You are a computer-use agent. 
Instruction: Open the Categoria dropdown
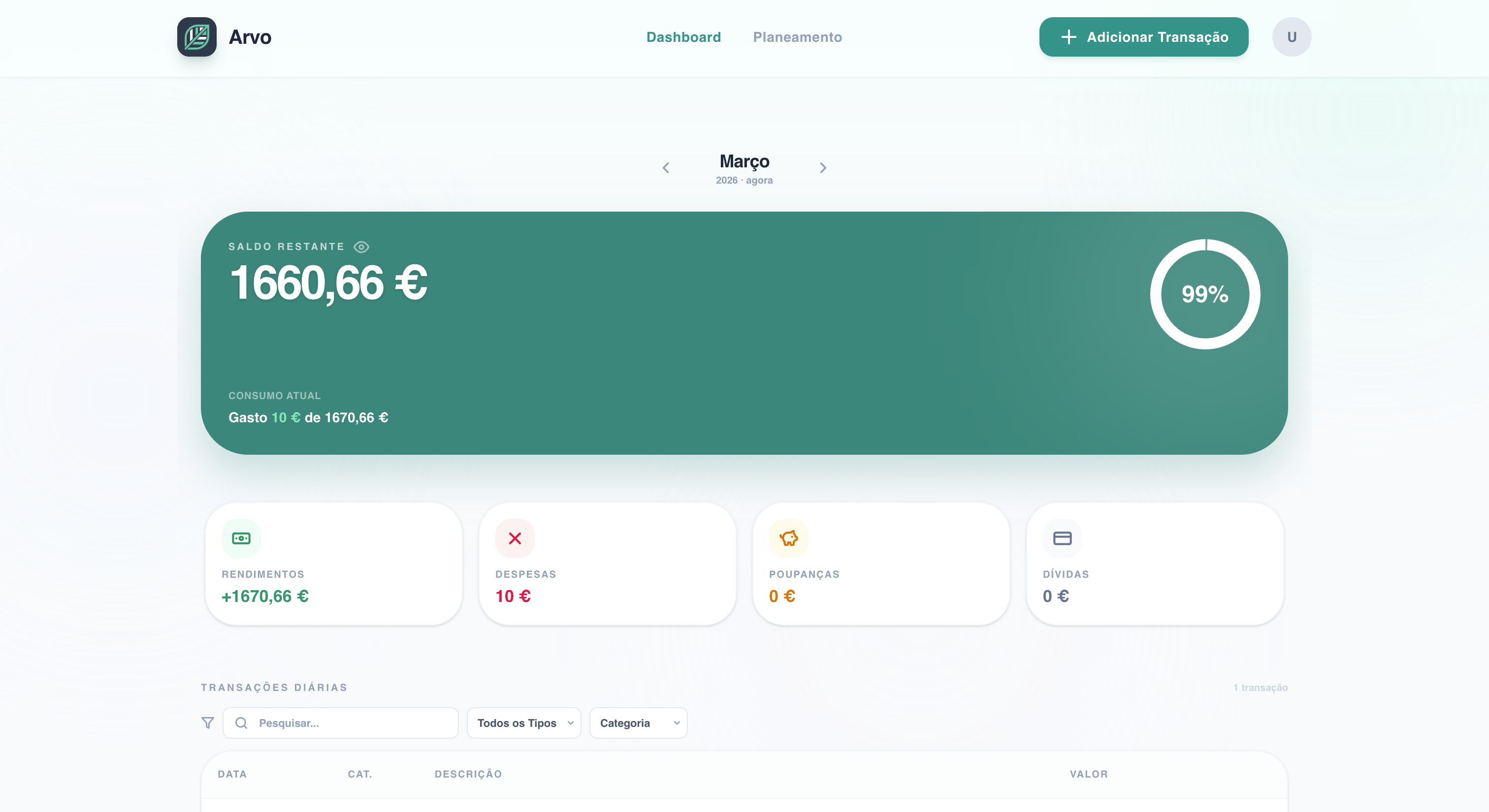point(638,723)
